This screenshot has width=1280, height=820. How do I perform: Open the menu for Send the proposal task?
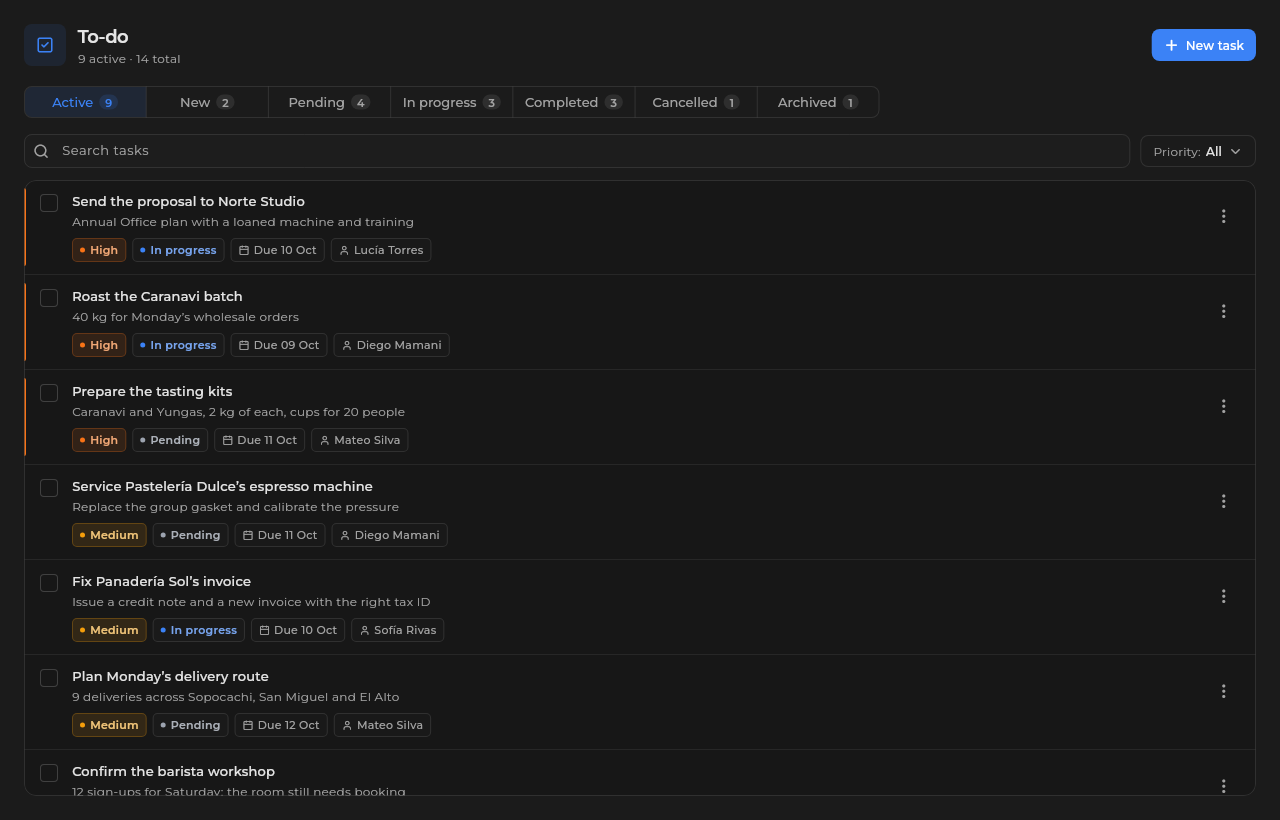tap(1223, 216)
